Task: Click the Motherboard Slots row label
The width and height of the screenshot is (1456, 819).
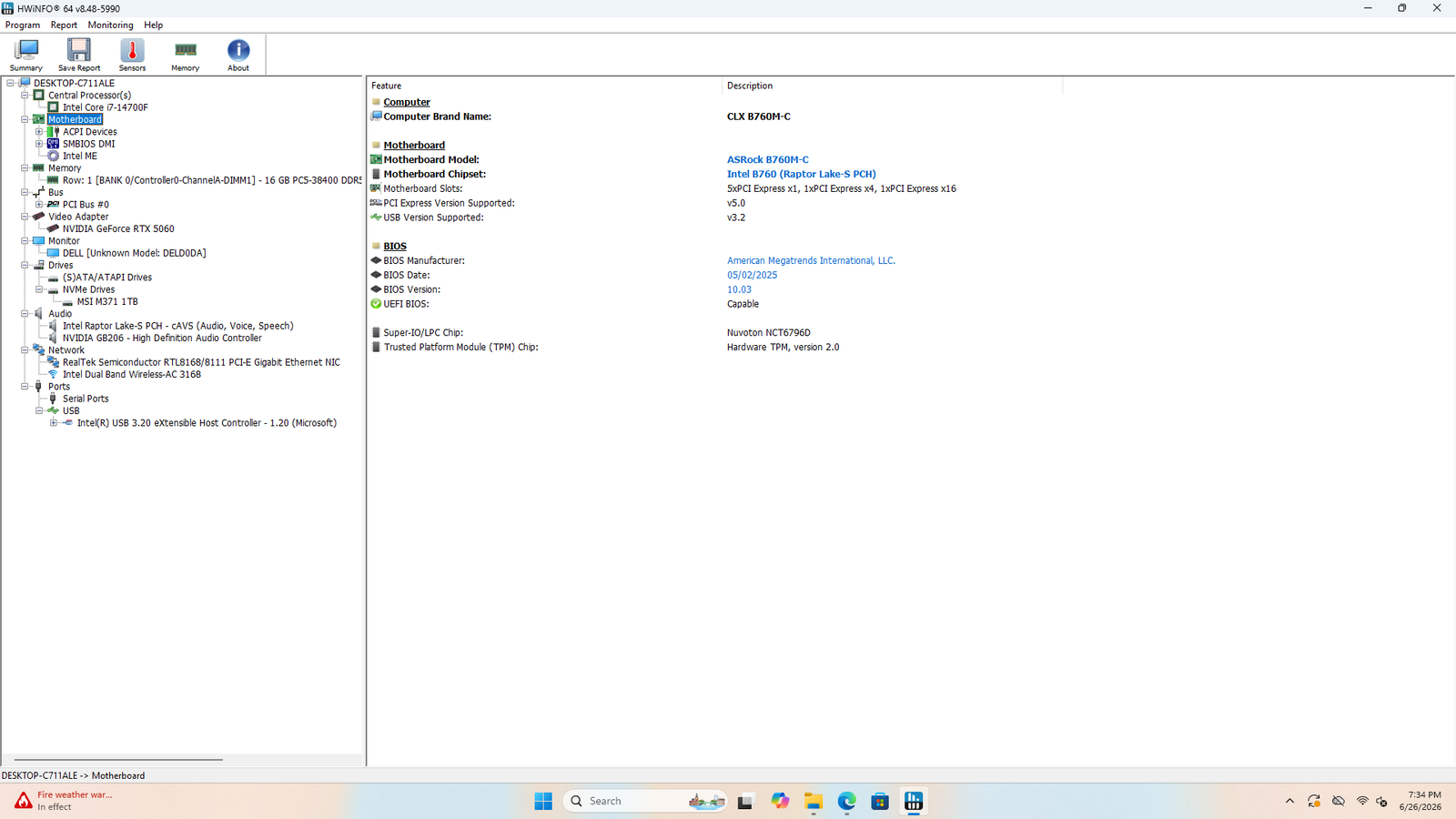Action: pyautogui.click(x=422, y=188)
